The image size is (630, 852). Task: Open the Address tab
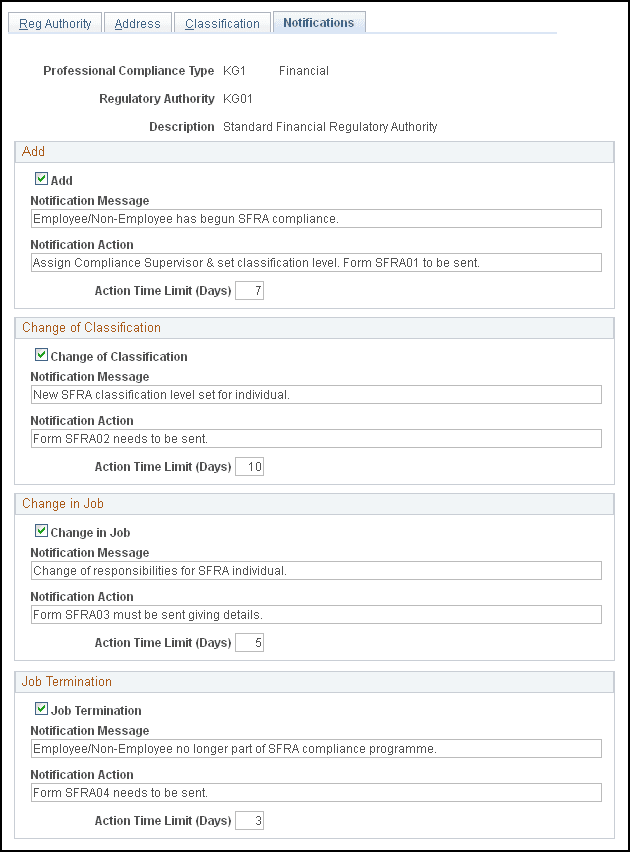point(137,23)
